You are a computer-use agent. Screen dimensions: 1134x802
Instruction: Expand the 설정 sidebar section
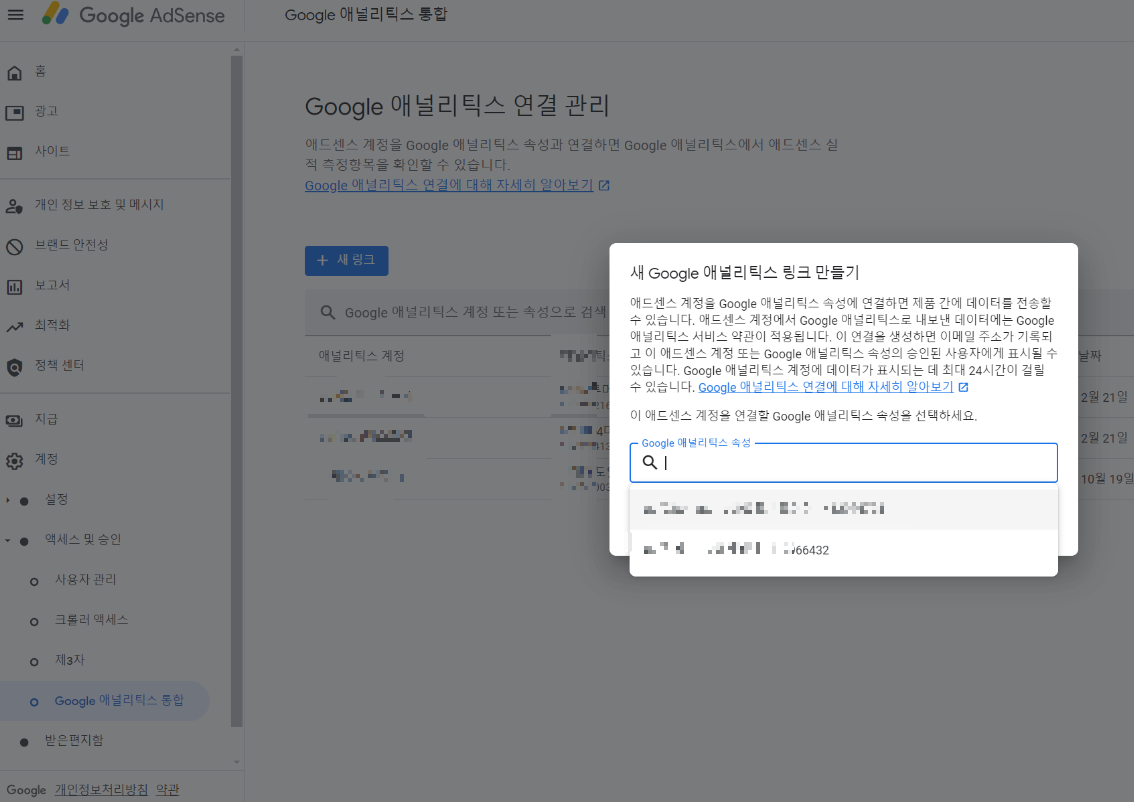click(x=8, y=500)
